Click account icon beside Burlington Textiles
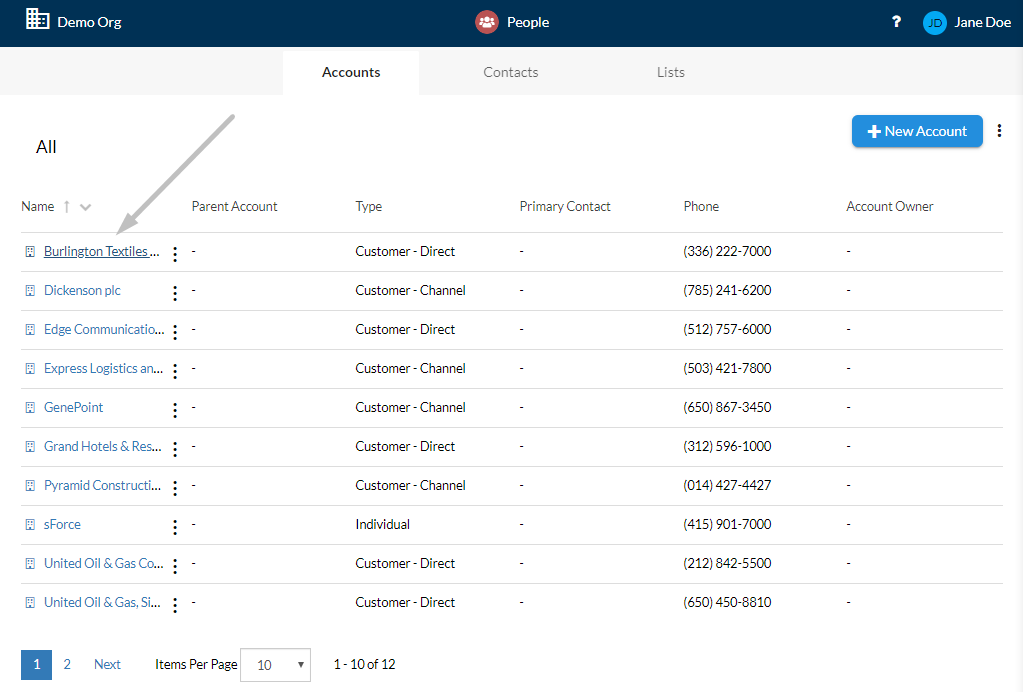 click(30, 252)
